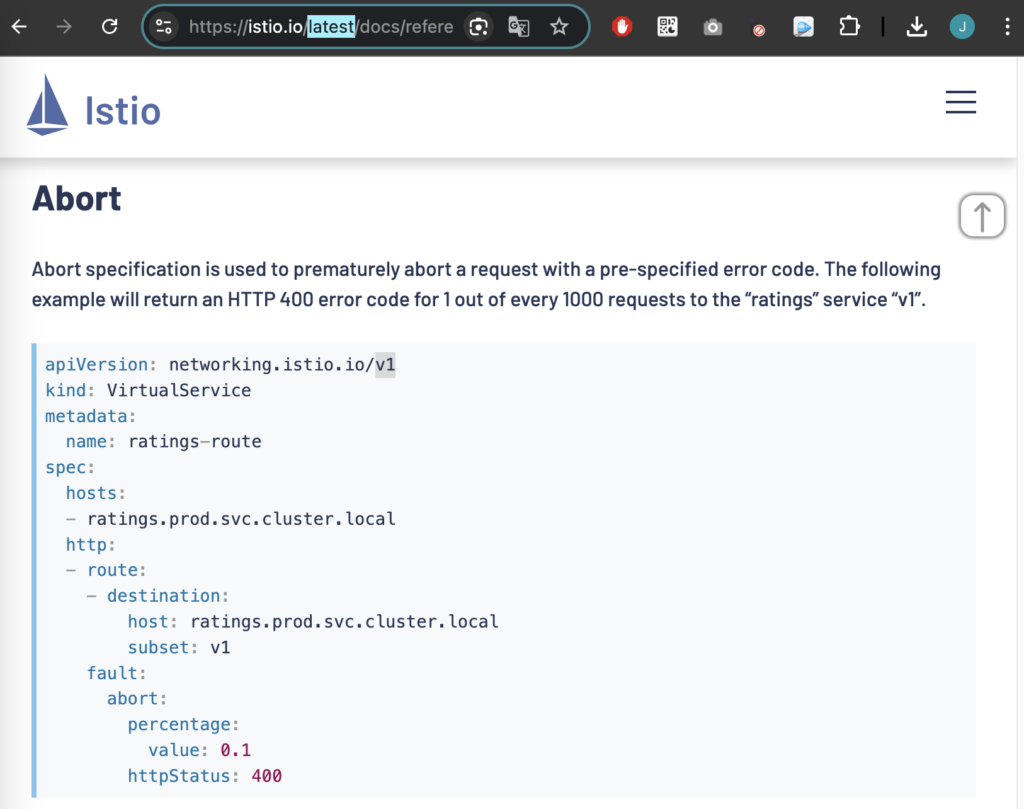This screenshot has width=1024, height=809.
Task: Search the page with Google Lens icon
Action: (479, 27)
